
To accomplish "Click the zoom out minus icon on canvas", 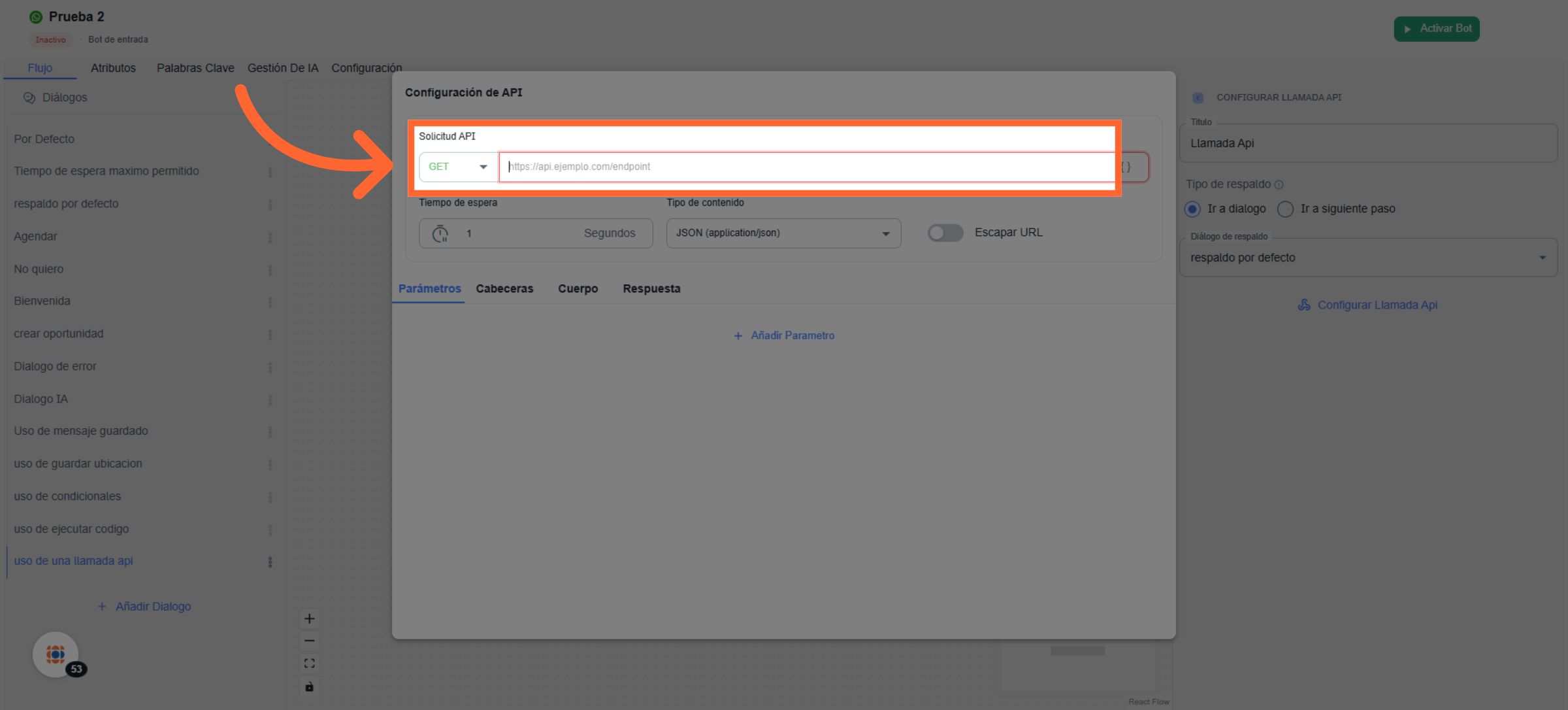I will (309, 641).
